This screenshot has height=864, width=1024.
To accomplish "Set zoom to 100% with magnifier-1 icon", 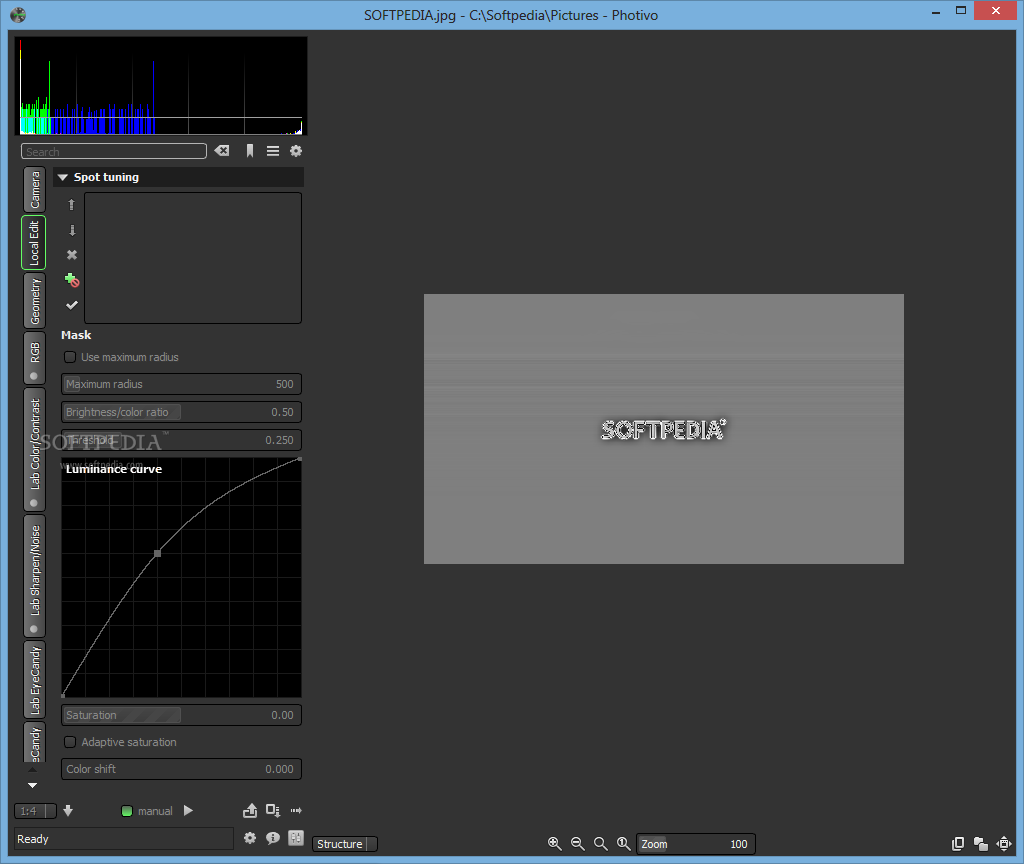I will (624, 844).
